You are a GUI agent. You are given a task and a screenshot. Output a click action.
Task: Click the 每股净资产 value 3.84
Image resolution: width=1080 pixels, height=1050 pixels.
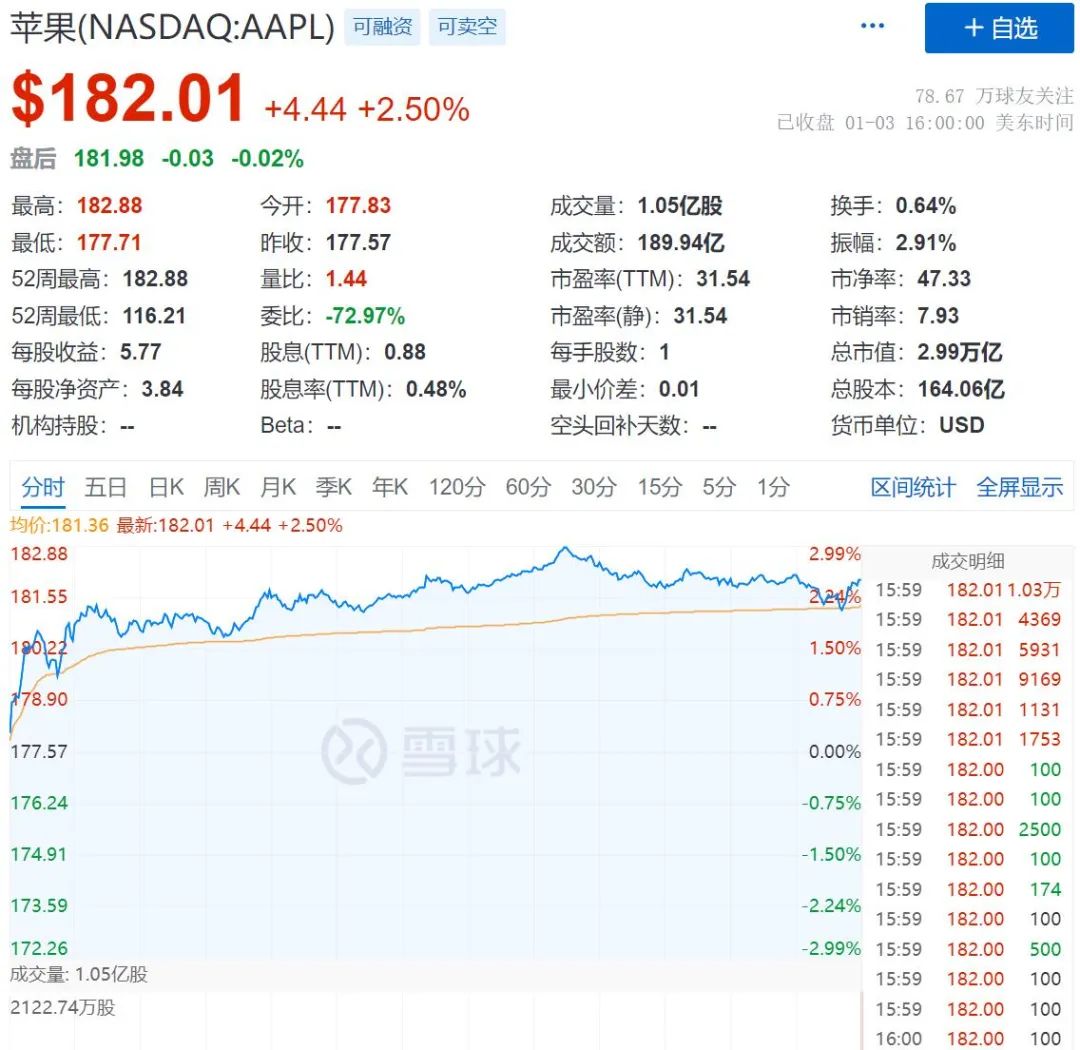(163, 389)
